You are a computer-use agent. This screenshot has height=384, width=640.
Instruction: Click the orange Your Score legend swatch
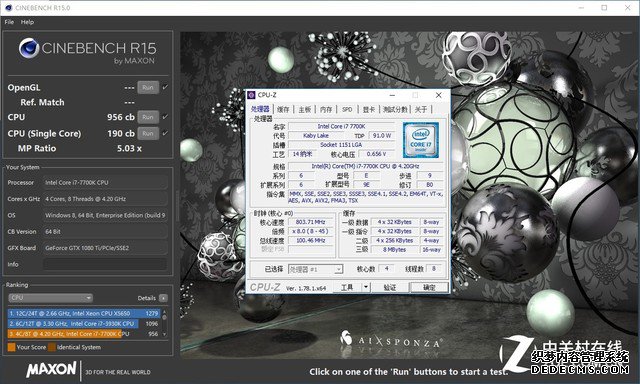tap(11, 347)
